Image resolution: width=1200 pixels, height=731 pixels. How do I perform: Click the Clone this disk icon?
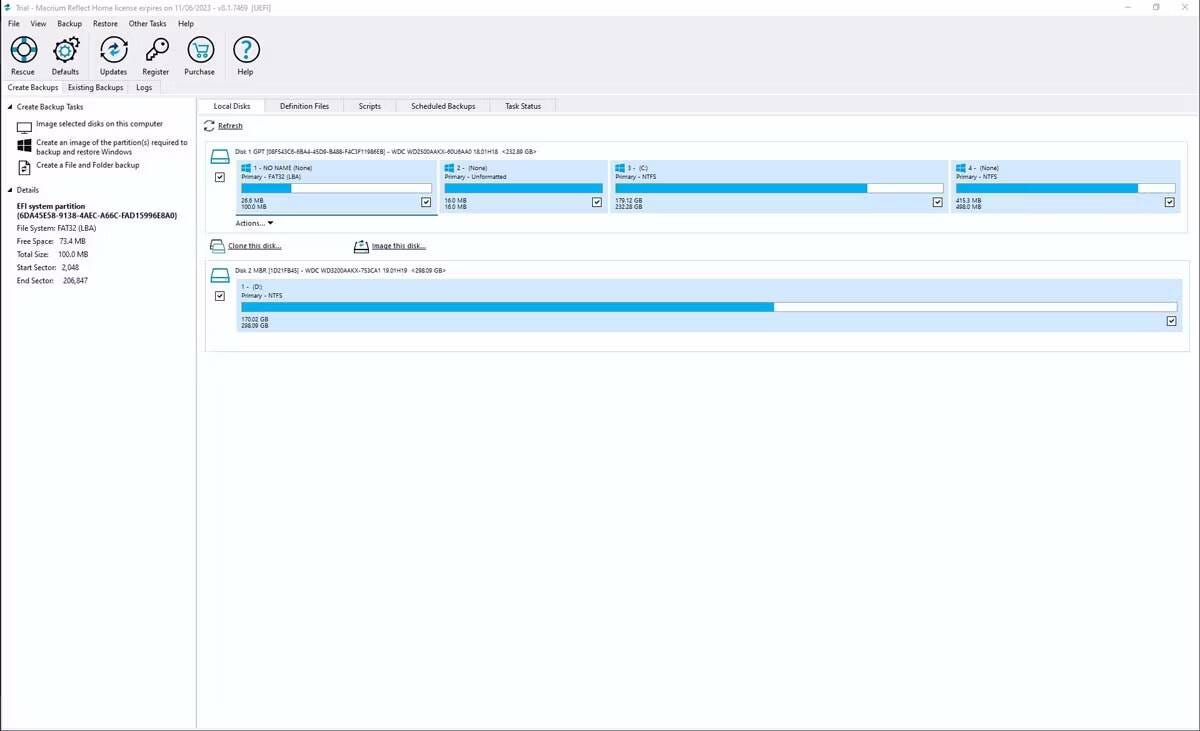[x=218, y=246]
